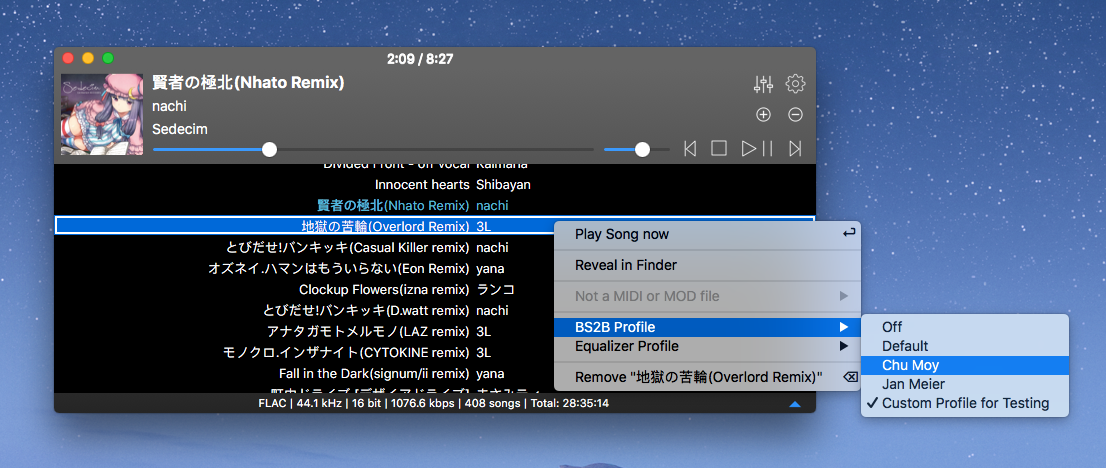The image size is (1106, 468).
Task: Click the Shibayan artist cell
Action: point(504,185)
